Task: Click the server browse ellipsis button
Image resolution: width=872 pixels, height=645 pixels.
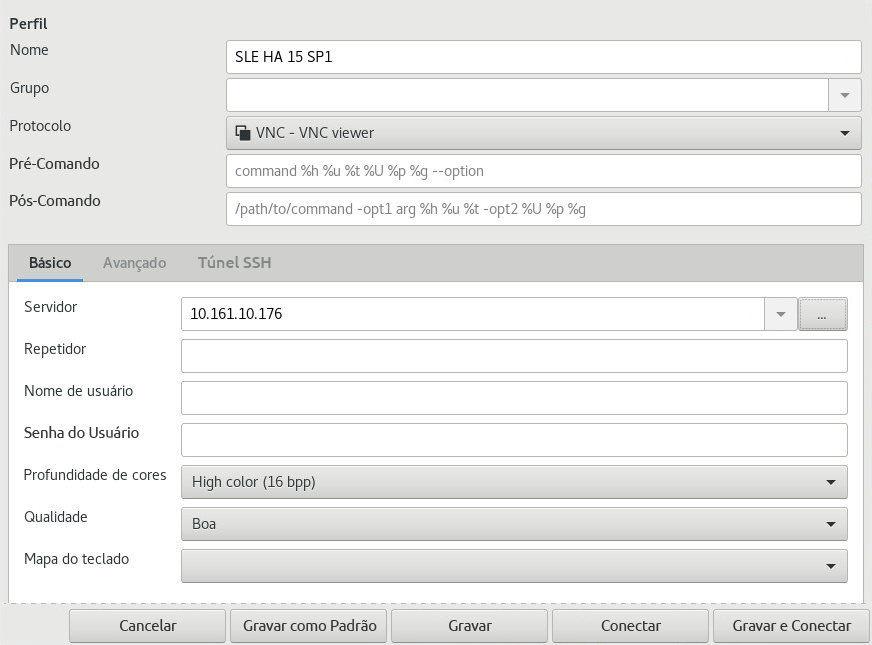Action: pyautogui.click(x=823, y=314)
